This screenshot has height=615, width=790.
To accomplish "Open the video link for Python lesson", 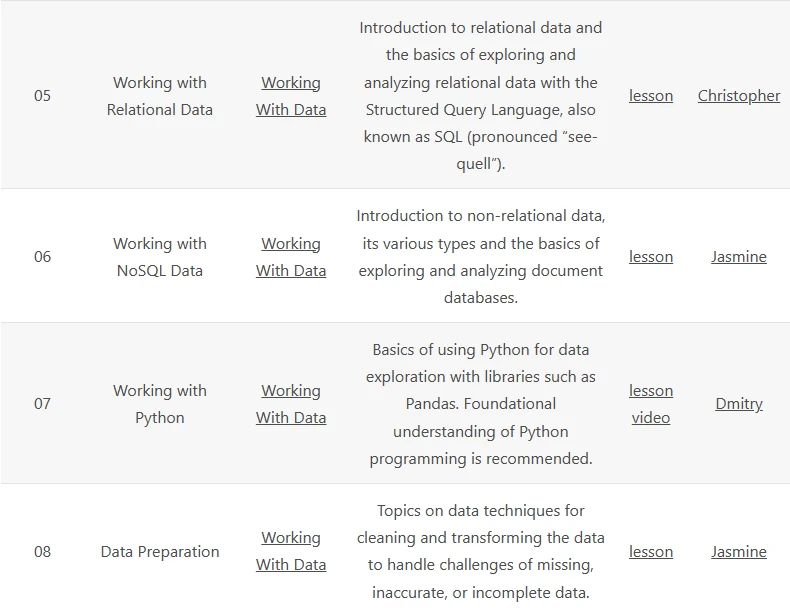I will [650, 418].
